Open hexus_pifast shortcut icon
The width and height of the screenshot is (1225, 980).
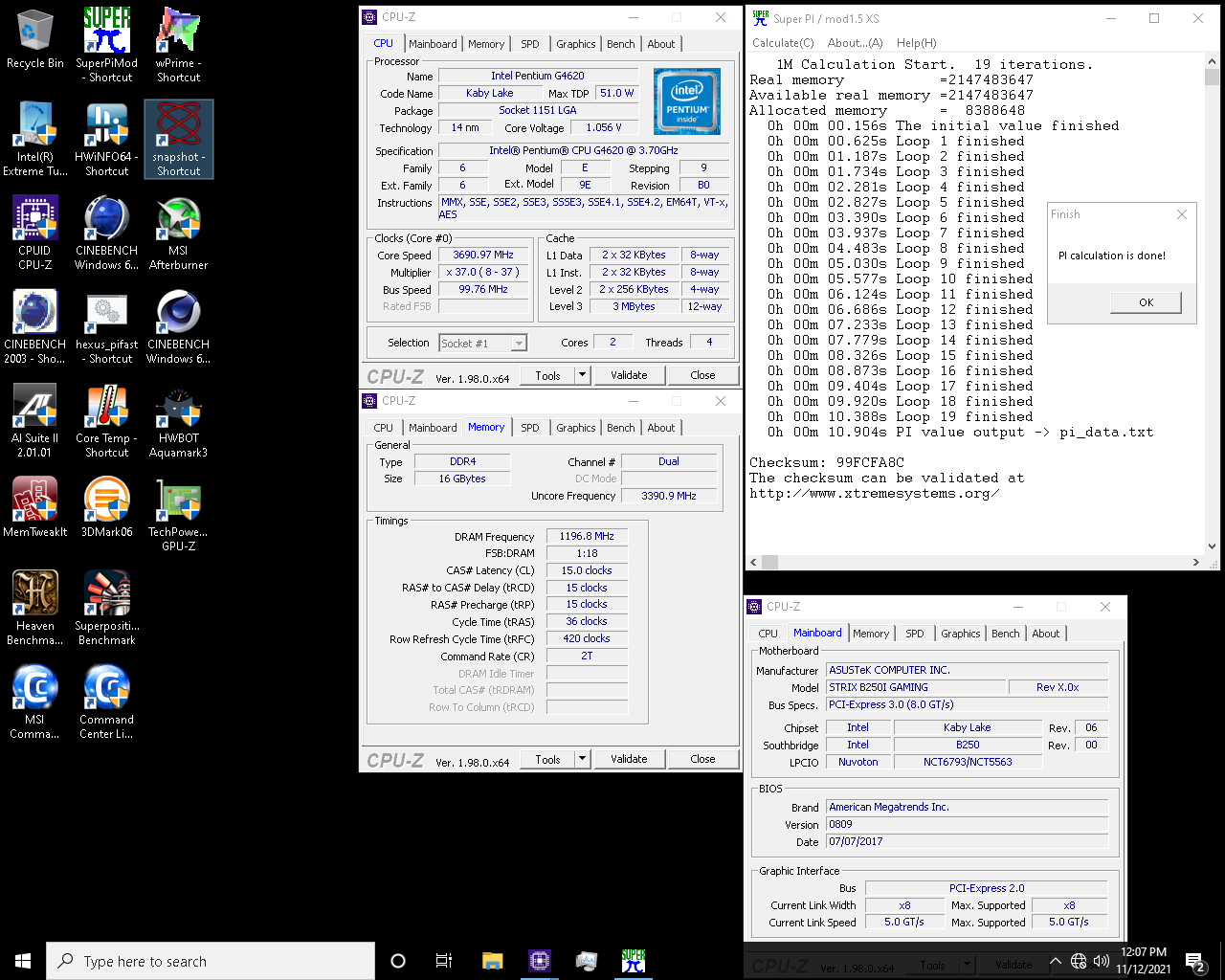(x=106, y=326)
